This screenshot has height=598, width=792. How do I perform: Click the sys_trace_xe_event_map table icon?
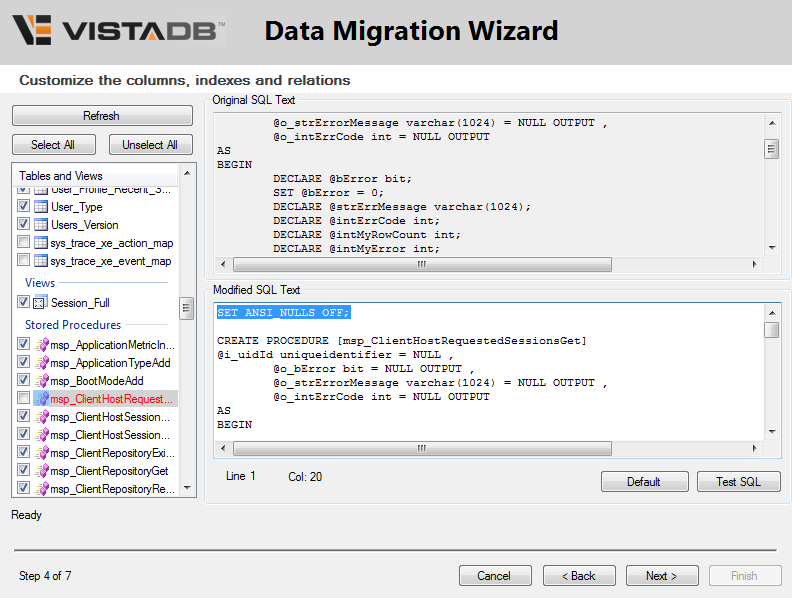(41, 261)
